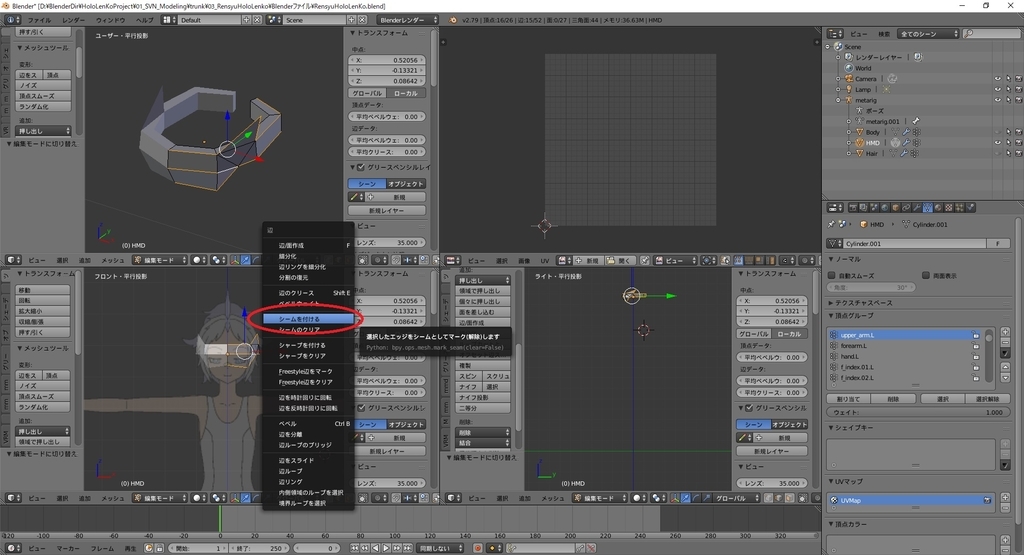Click the World icon in outliner

click(x=849, y=68)
